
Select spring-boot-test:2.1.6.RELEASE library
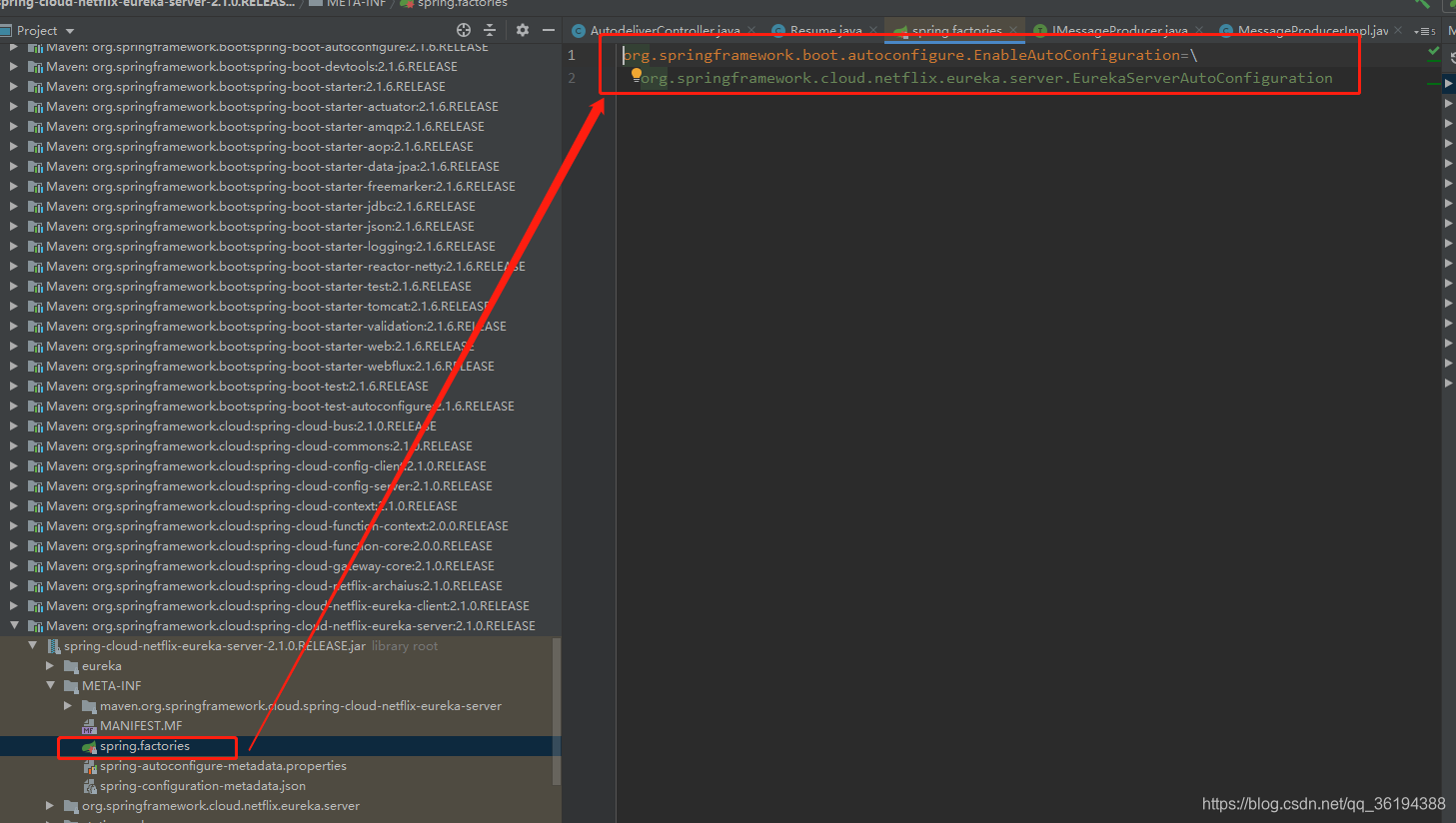tap(237, 387)
